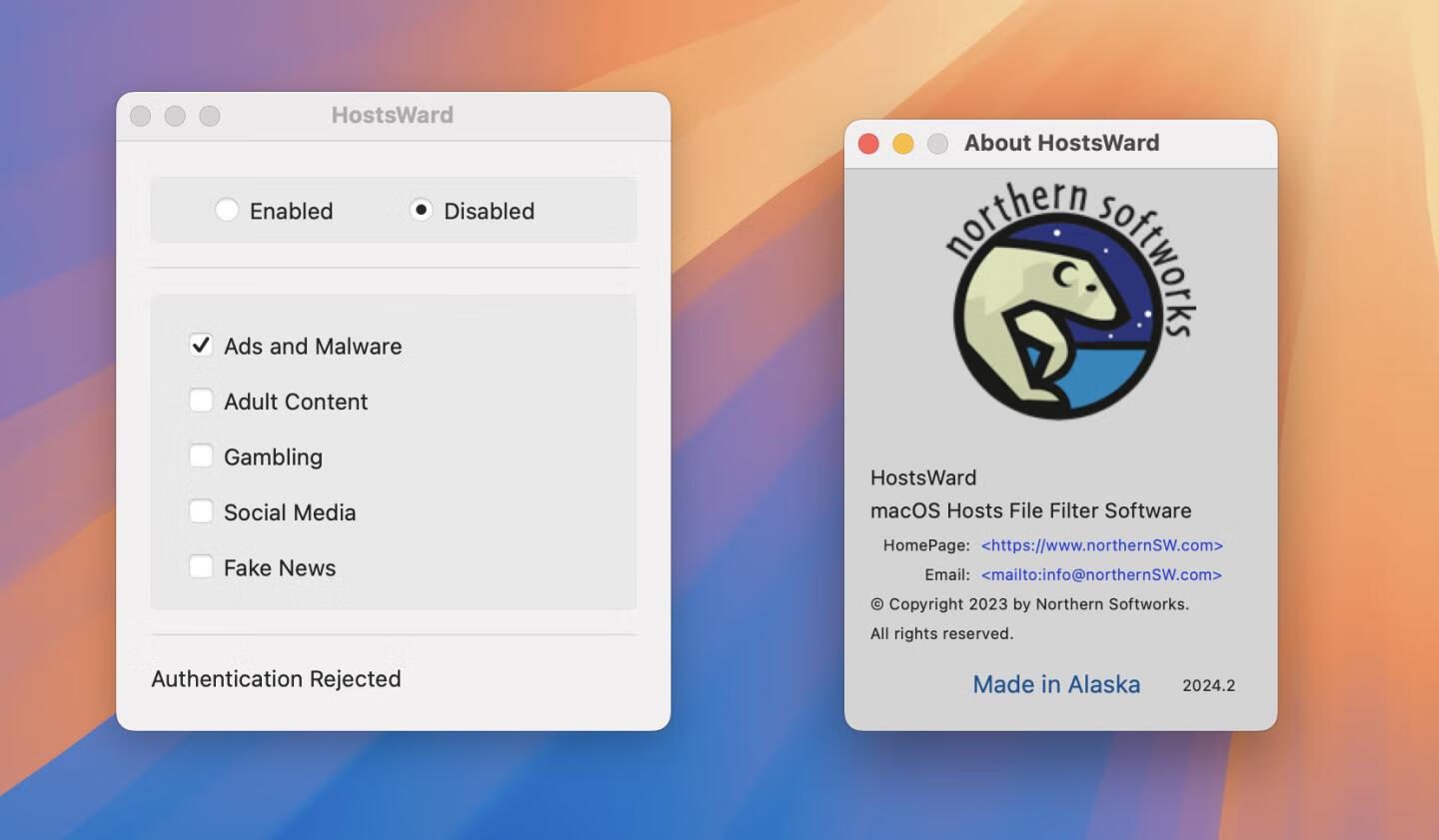Click the greyed-out zoom button in About window

pos(937,144)
